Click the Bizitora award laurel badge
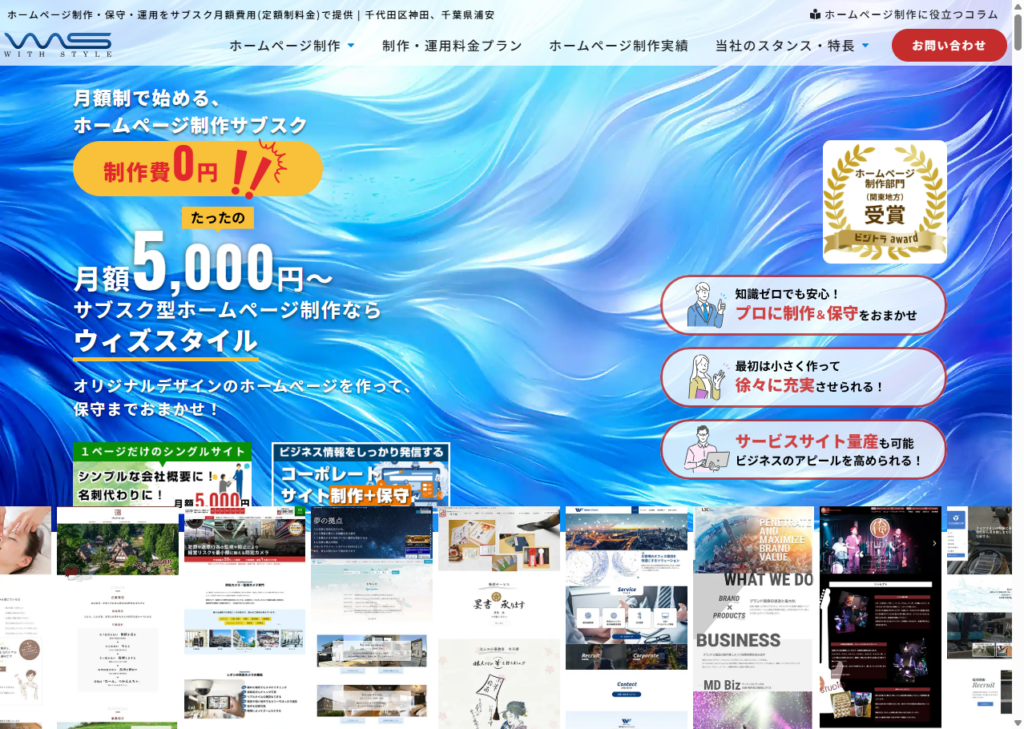This screenshot has height=729, width=1024. pyautogui.click(x=884, y=201)
